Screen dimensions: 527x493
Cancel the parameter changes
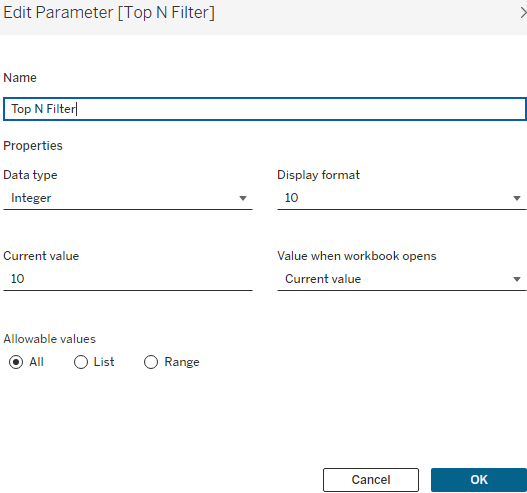pyautogui.click(x=371, y=480)
